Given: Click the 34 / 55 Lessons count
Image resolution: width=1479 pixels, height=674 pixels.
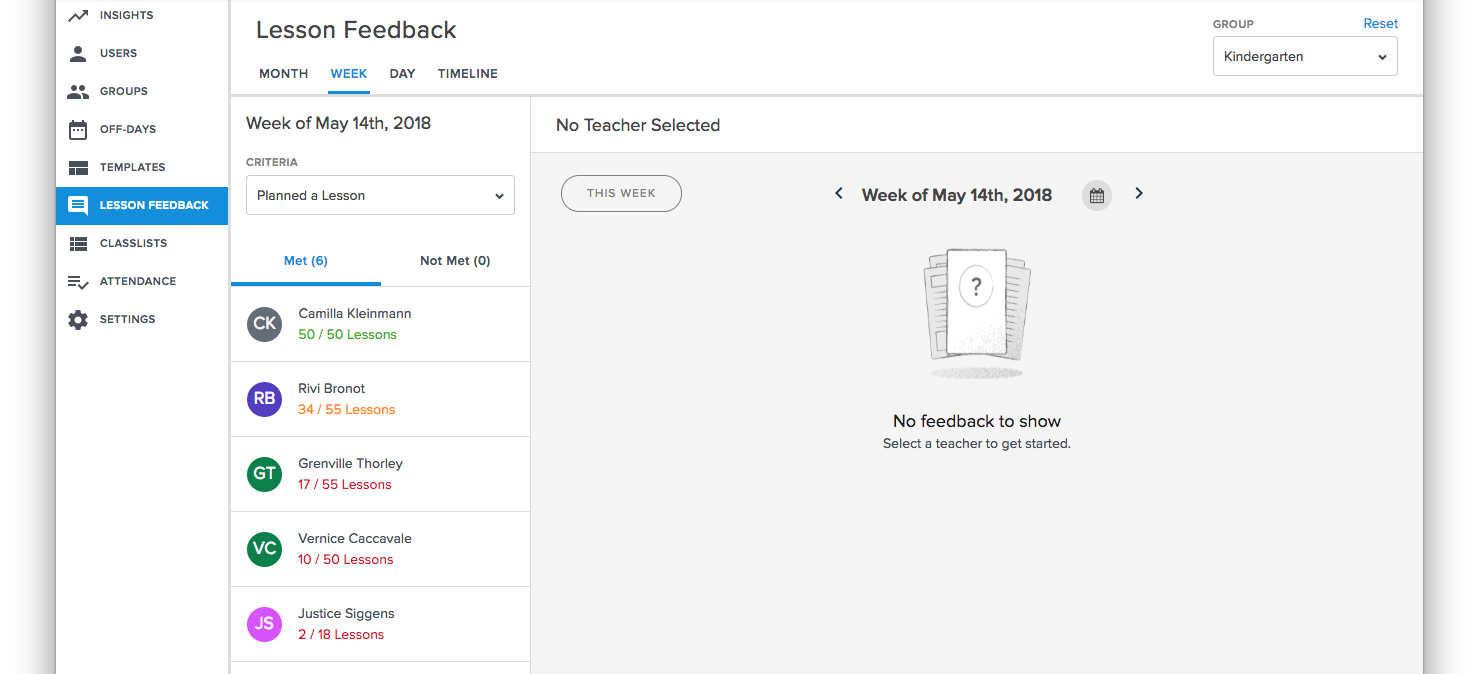Looking at the screenshot, I should (x=347, y=410).
